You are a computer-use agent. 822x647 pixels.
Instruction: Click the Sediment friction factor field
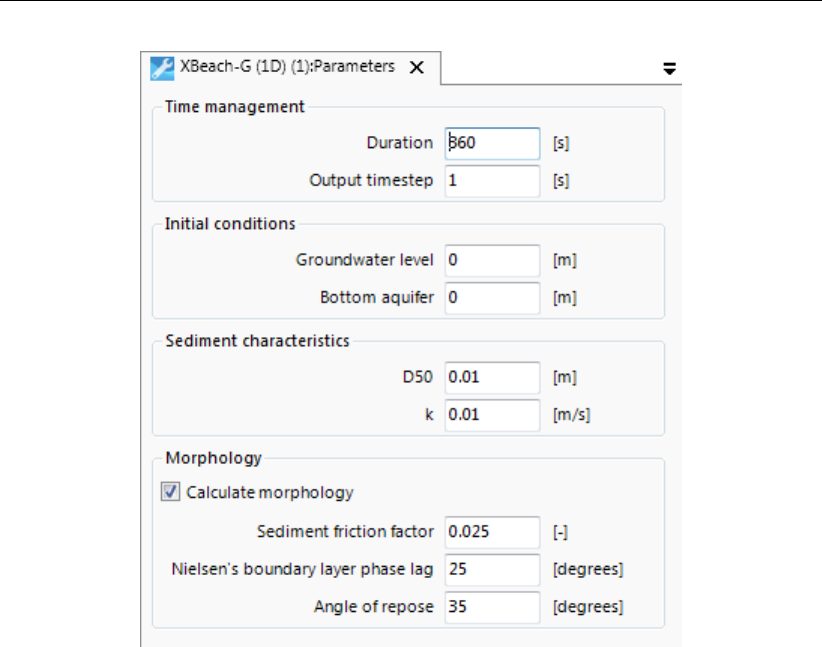[492, 532]
